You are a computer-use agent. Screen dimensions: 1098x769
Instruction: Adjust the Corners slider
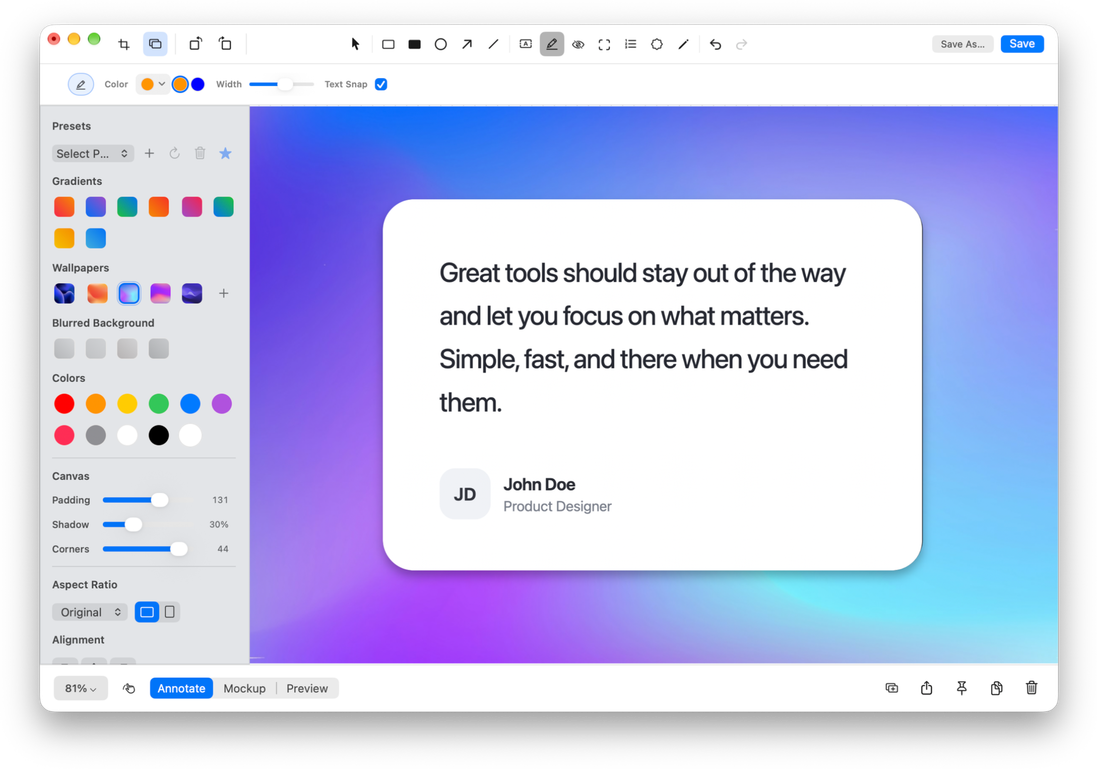[x=147, y=549]
